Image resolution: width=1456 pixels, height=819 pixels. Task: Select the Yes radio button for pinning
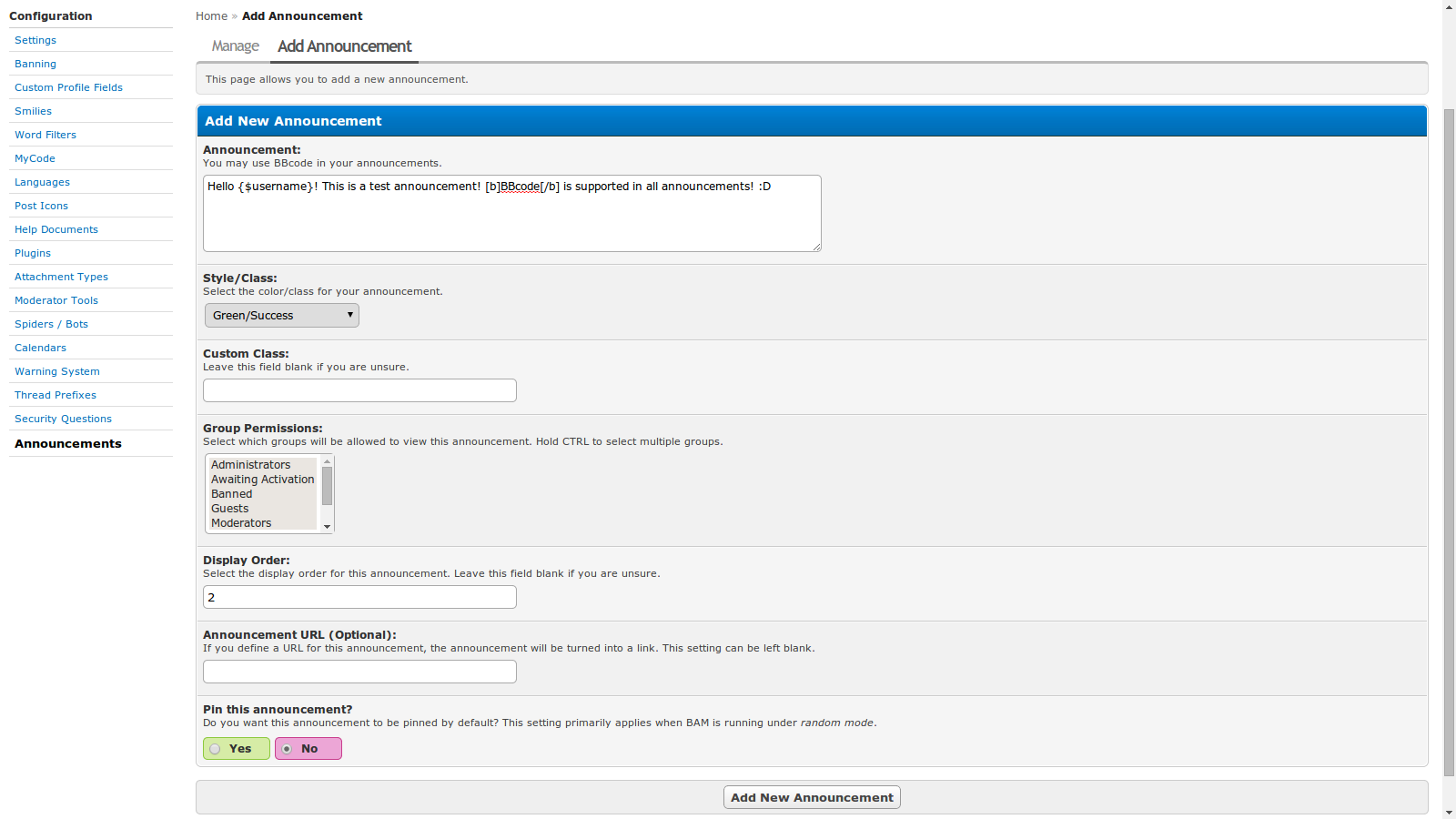[x=216, y=749]
